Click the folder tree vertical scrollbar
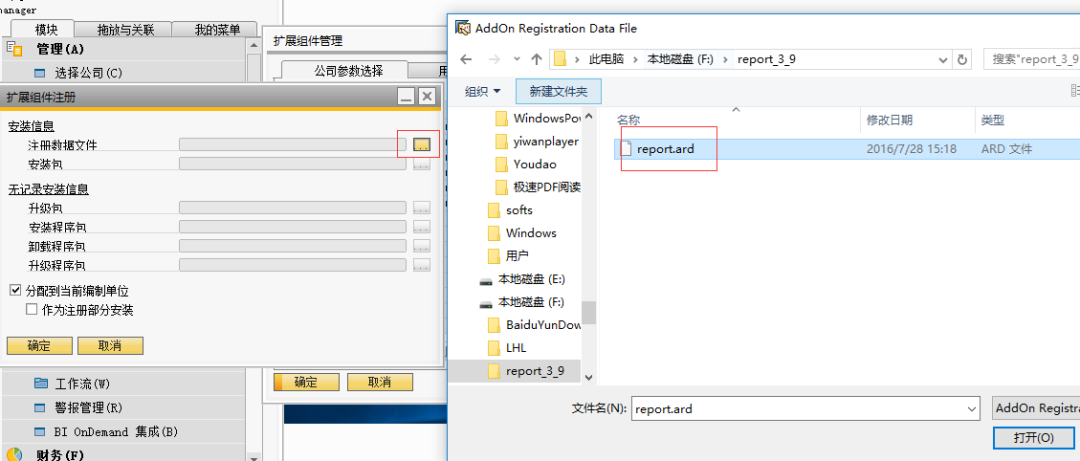Viewport: 1080px width, 461px height. click(x=589, y=312)
